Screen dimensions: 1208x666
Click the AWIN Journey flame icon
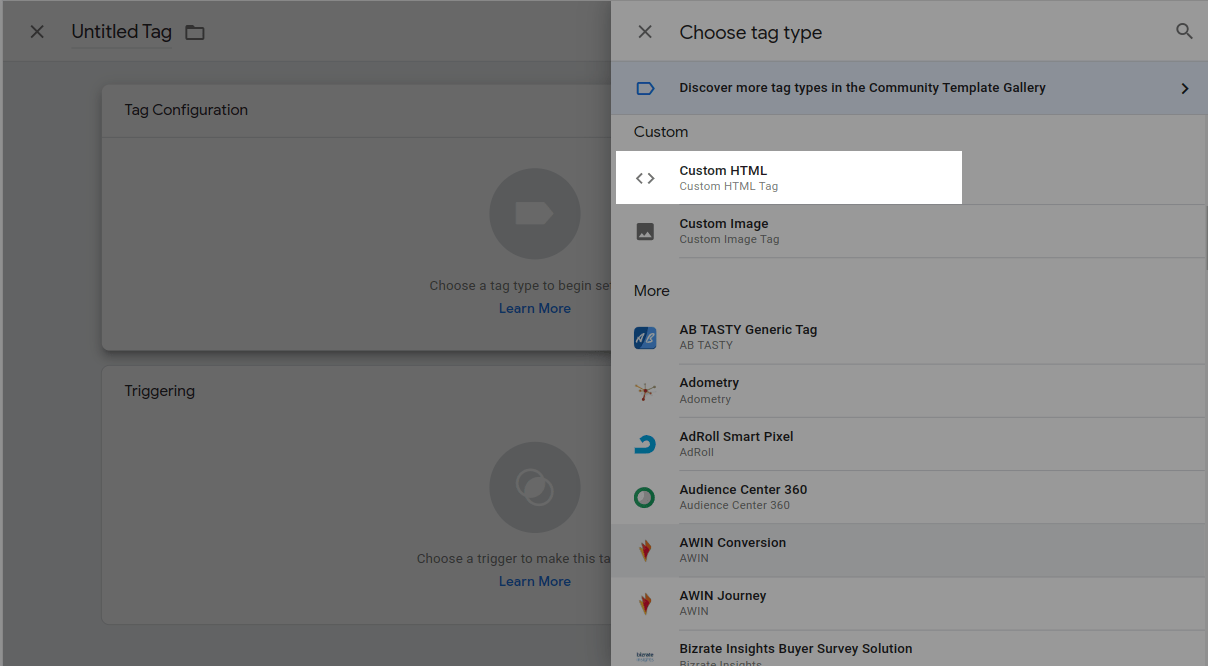[645, 603]
